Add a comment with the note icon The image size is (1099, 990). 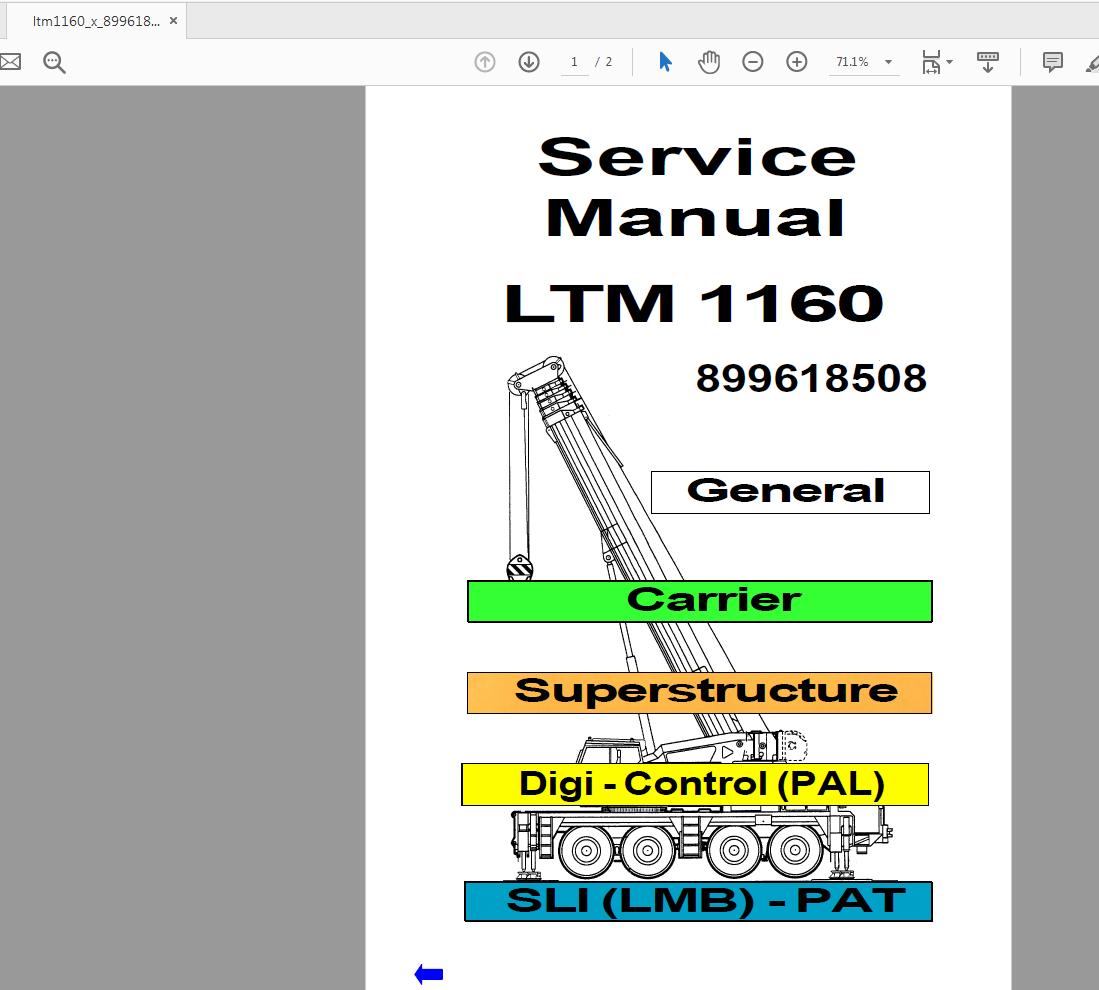(1052, 62)
